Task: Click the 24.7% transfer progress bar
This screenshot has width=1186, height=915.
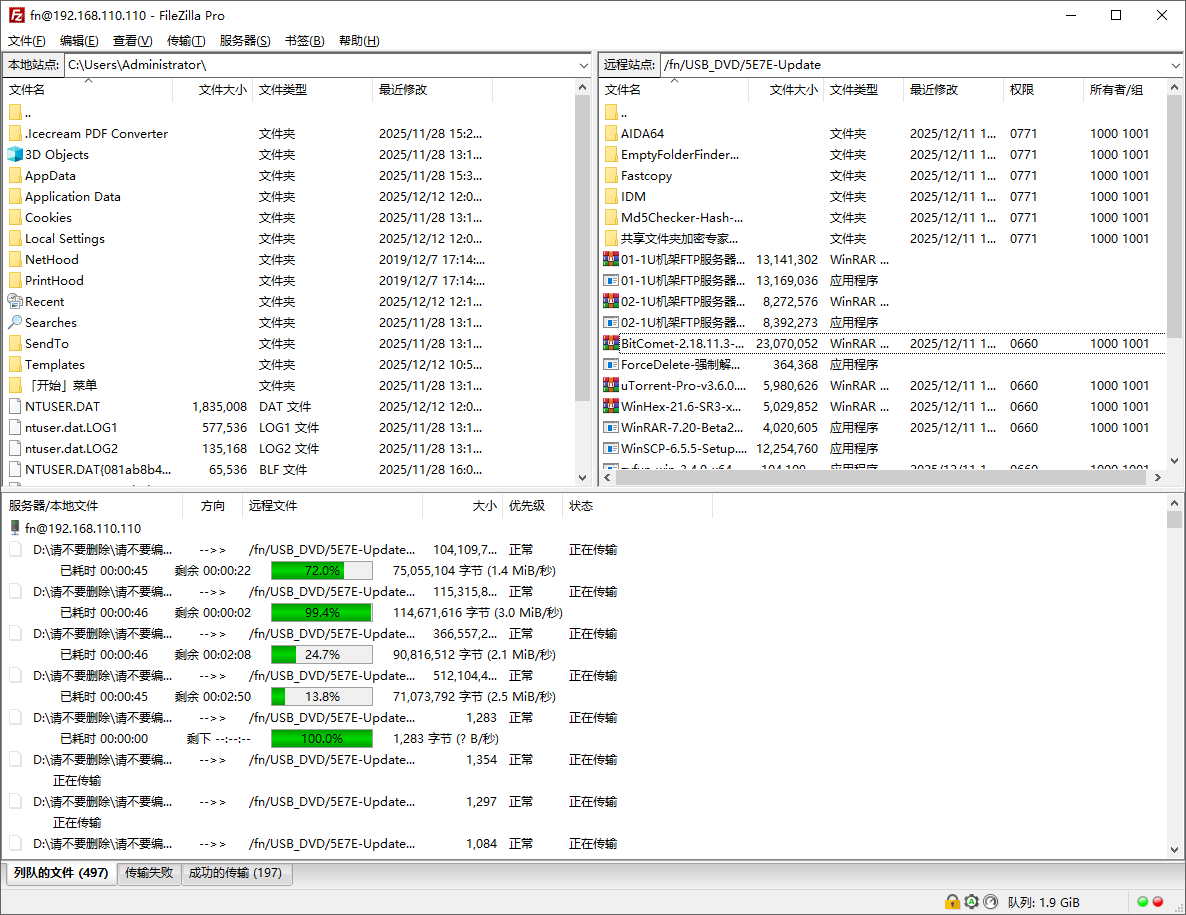Action: pyautogui.click(x=321, y=654)
